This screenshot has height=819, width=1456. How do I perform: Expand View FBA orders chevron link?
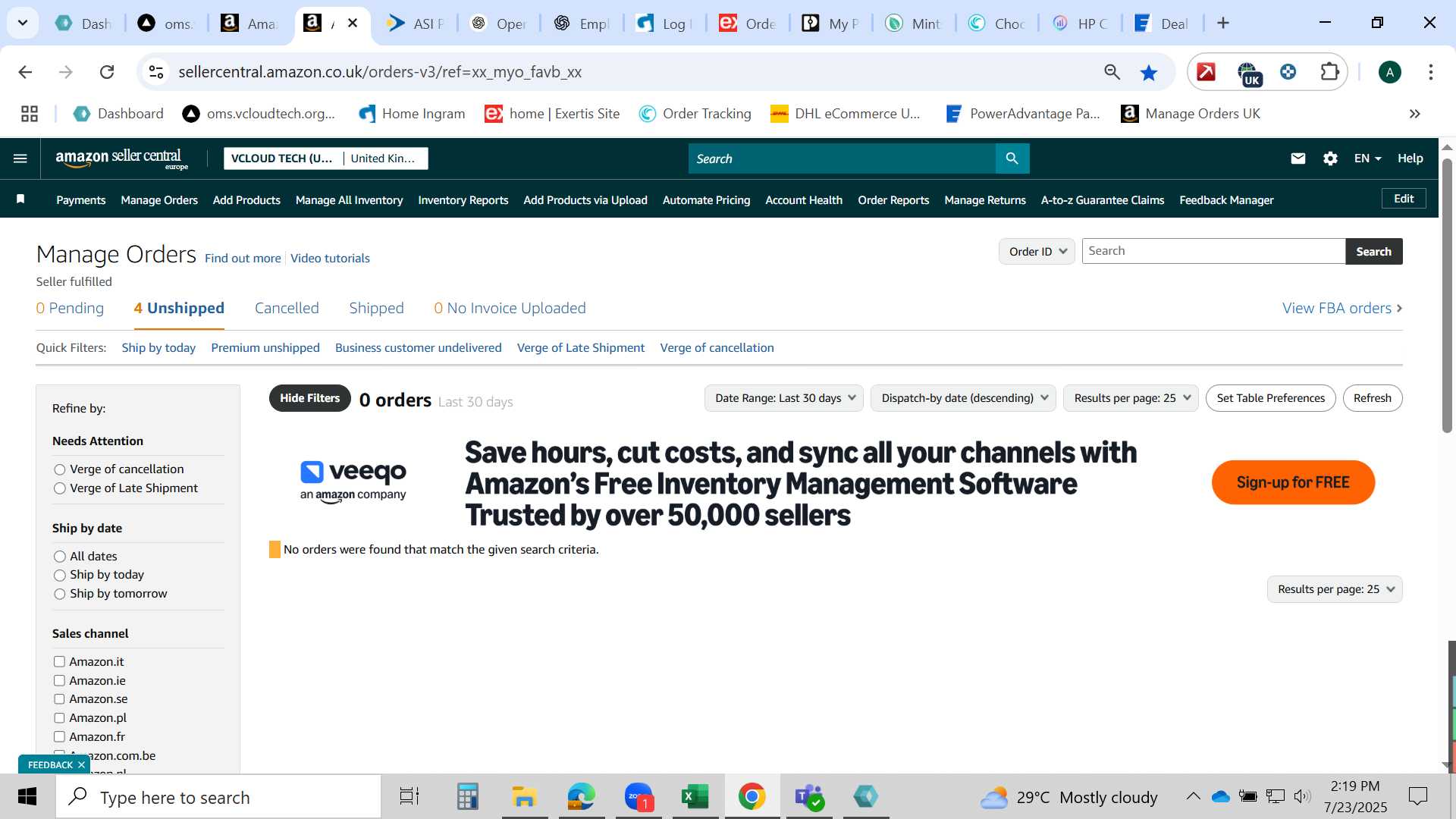[x=1341, y=308]
